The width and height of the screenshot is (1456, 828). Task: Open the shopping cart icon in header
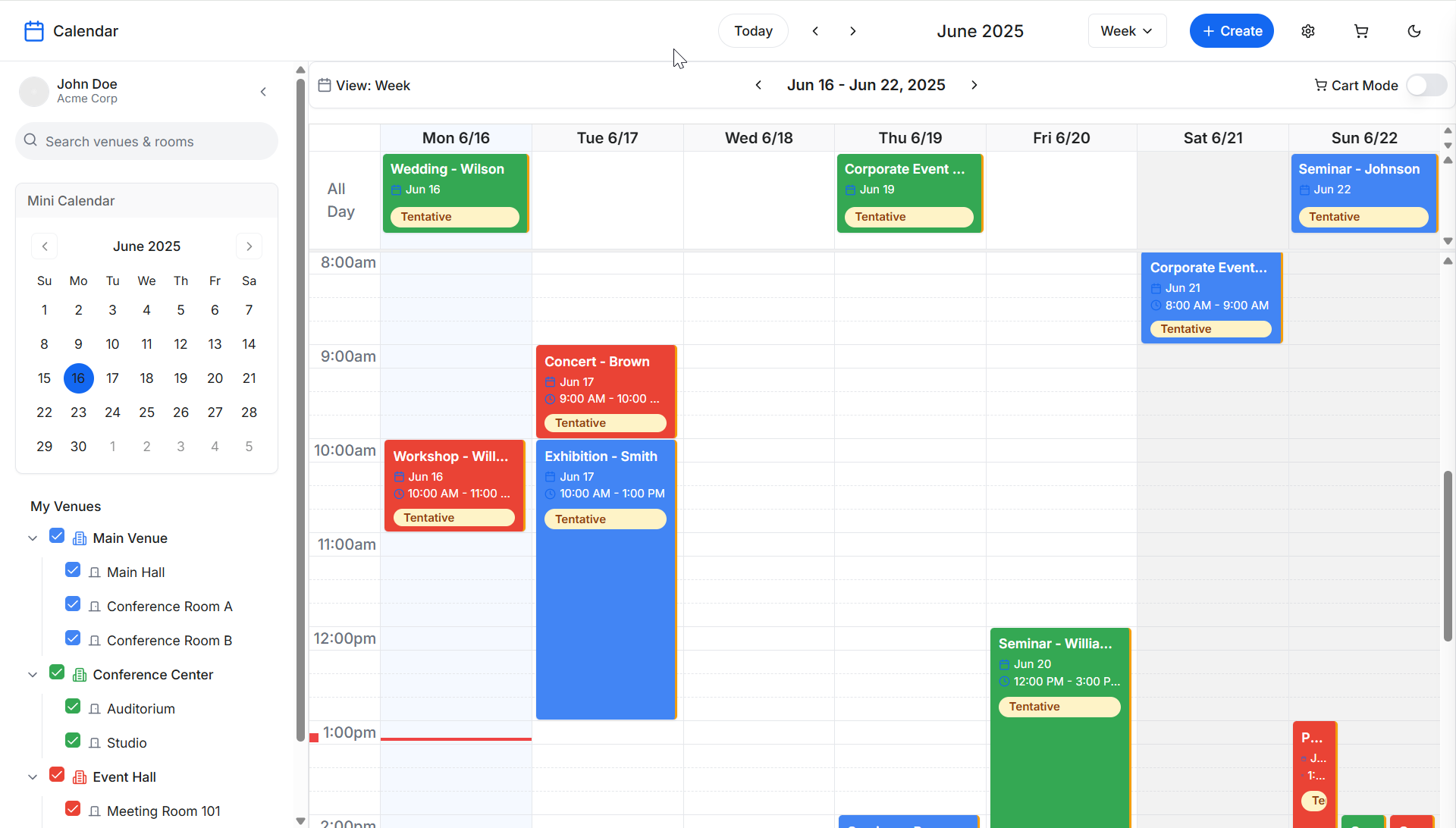coord(1361,31)
